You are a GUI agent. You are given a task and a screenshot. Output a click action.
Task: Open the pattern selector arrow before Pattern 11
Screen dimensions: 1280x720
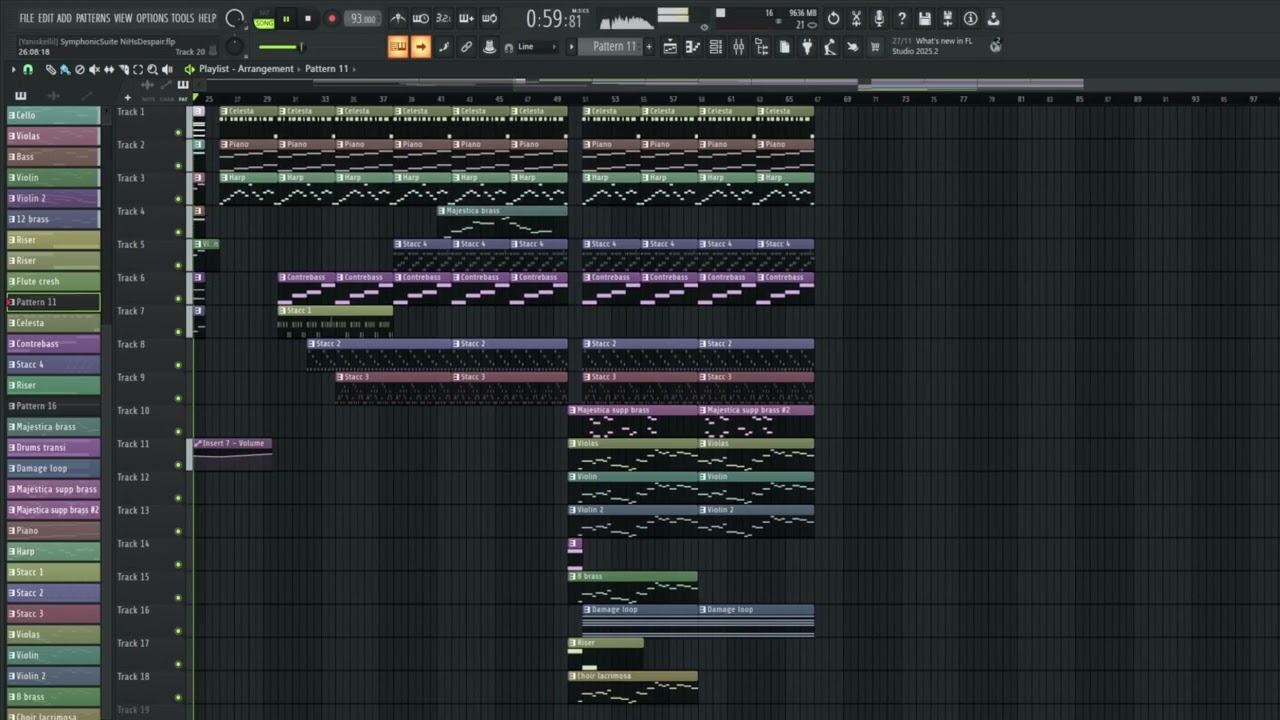point(571,47)
